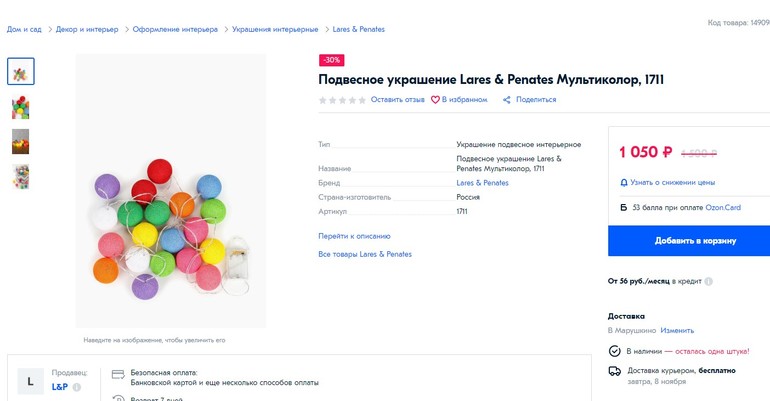
Task: Open the Оставить отзыв link
Action: [x=397, y=100]
